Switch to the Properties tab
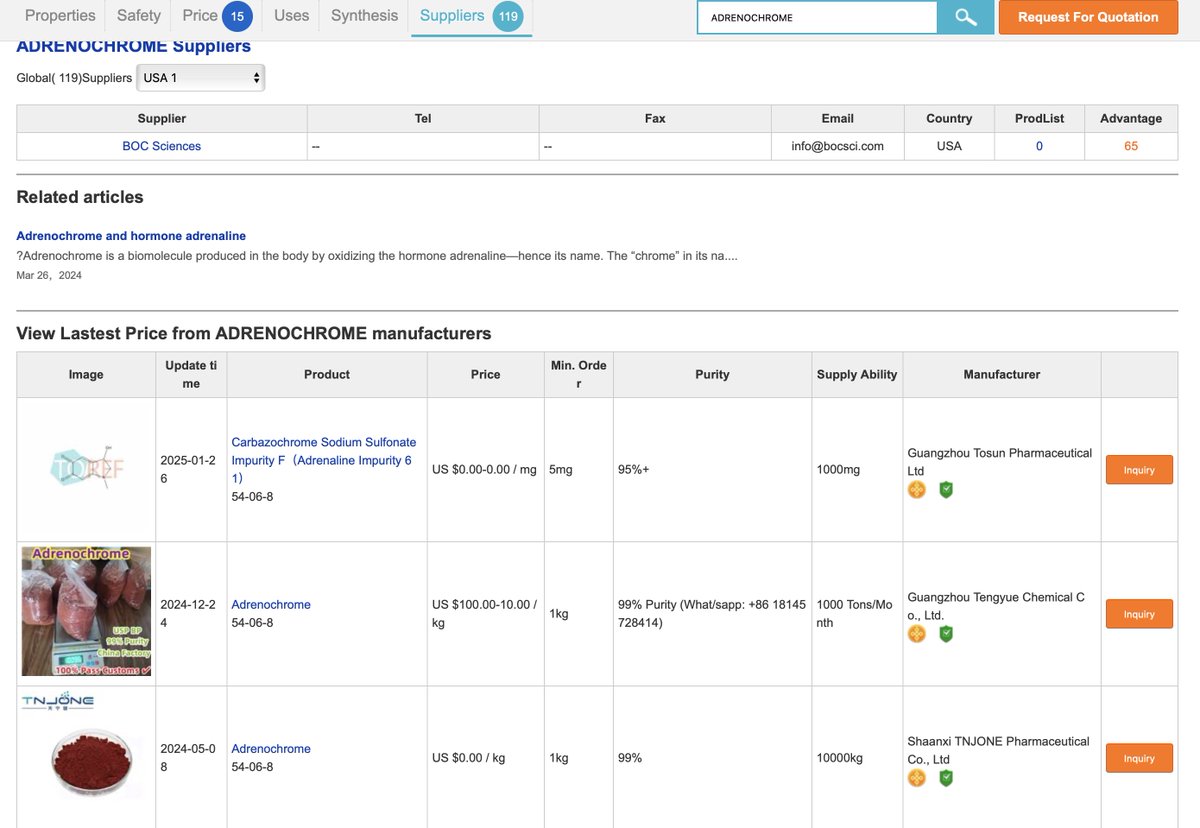The image size is (1200, 828). coord(60,16)
